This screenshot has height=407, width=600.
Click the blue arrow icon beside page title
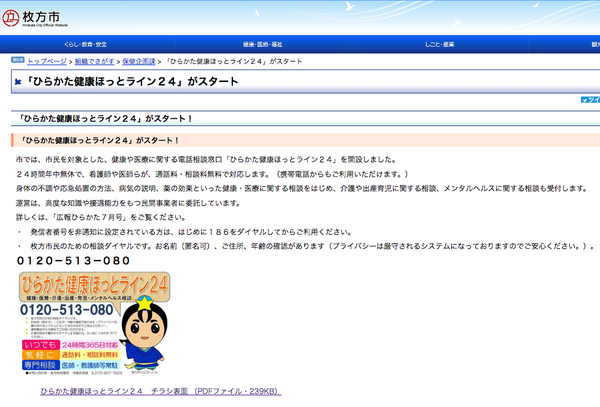tap(17, 82)
